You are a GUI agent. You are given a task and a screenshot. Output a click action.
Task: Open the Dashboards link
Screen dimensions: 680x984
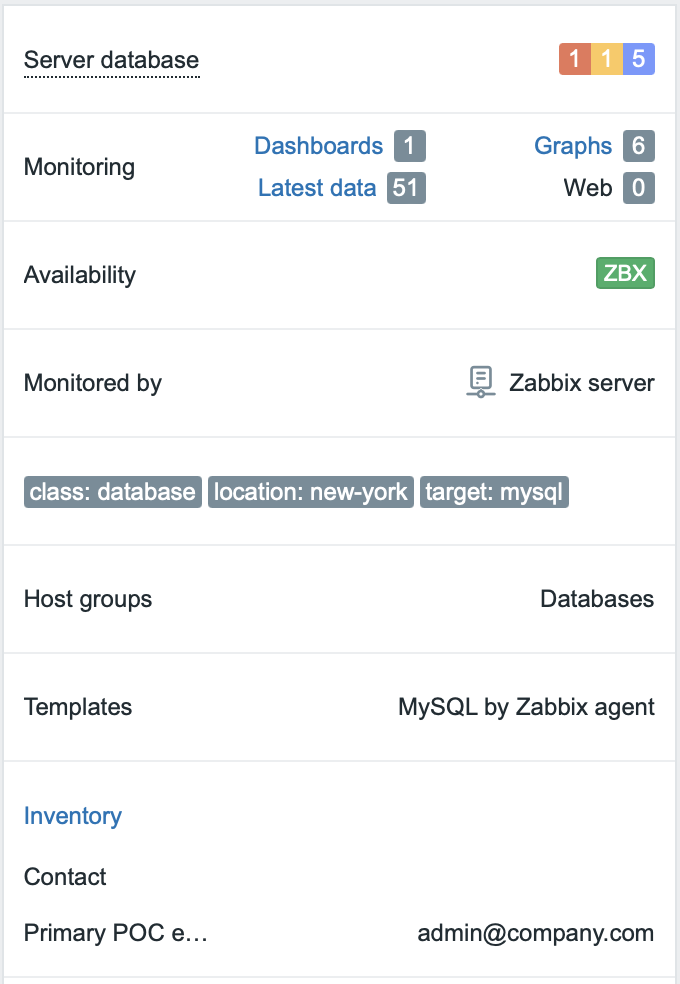(318, 146)
